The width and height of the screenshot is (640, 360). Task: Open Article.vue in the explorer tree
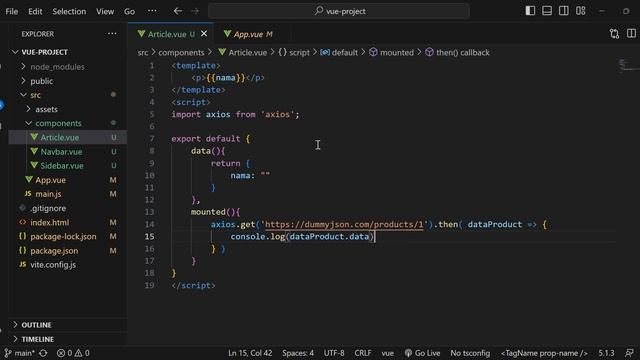67,138
